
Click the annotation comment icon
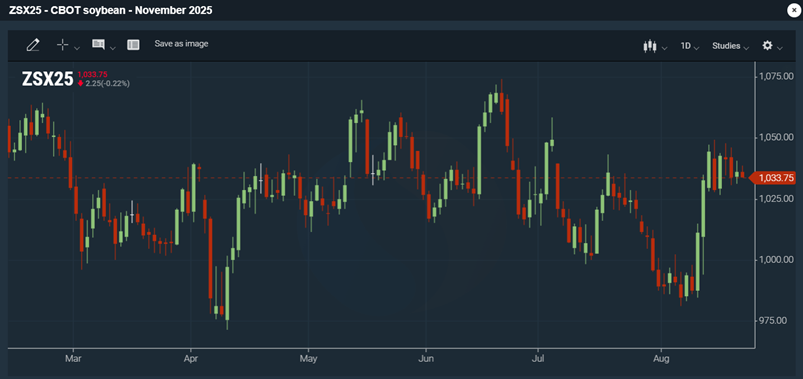[98, 45]
